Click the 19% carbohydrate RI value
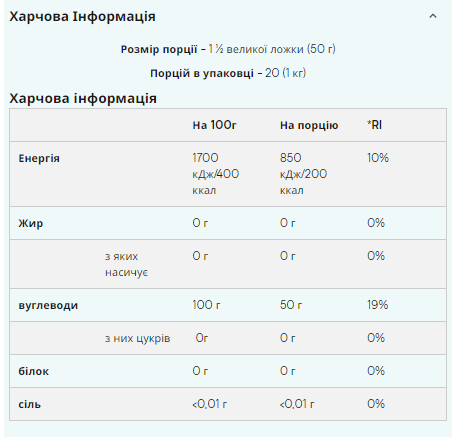Screen dimensions: 455x437 378,305
